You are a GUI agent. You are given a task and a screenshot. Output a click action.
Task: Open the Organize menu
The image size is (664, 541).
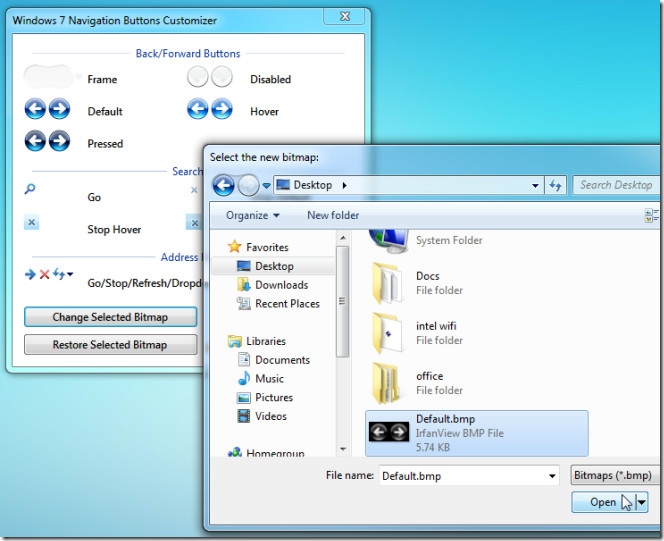tap(253, 215)
